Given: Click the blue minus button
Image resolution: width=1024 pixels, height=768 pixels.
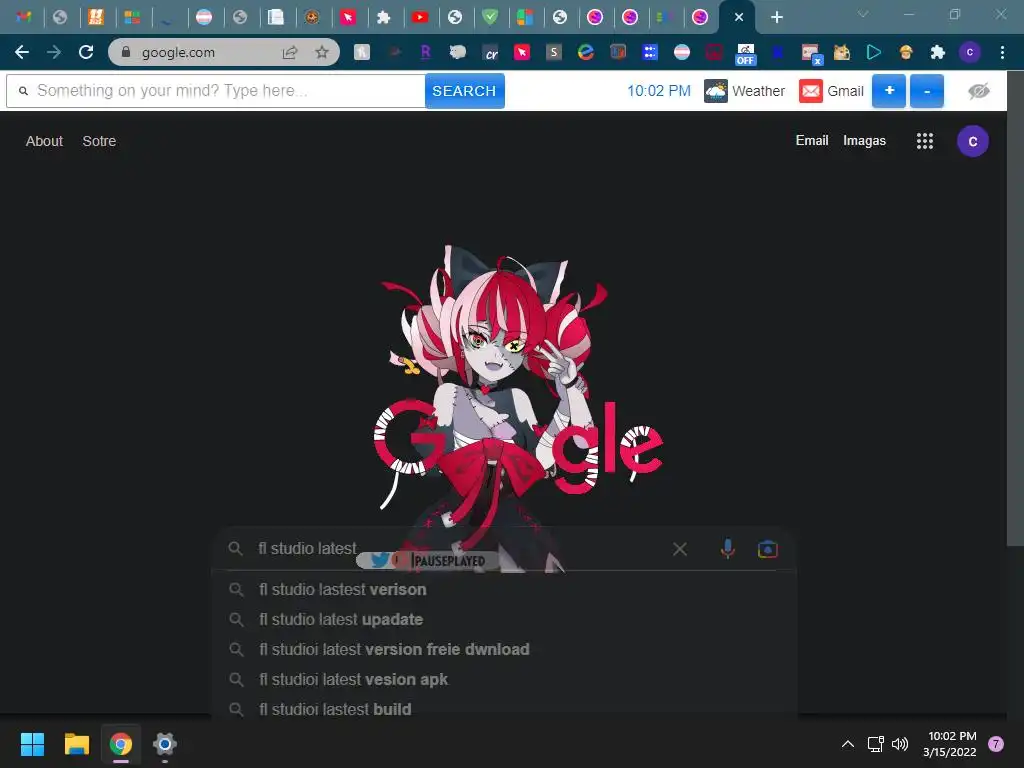Looking at the screenshot, I should pos(927,91).
